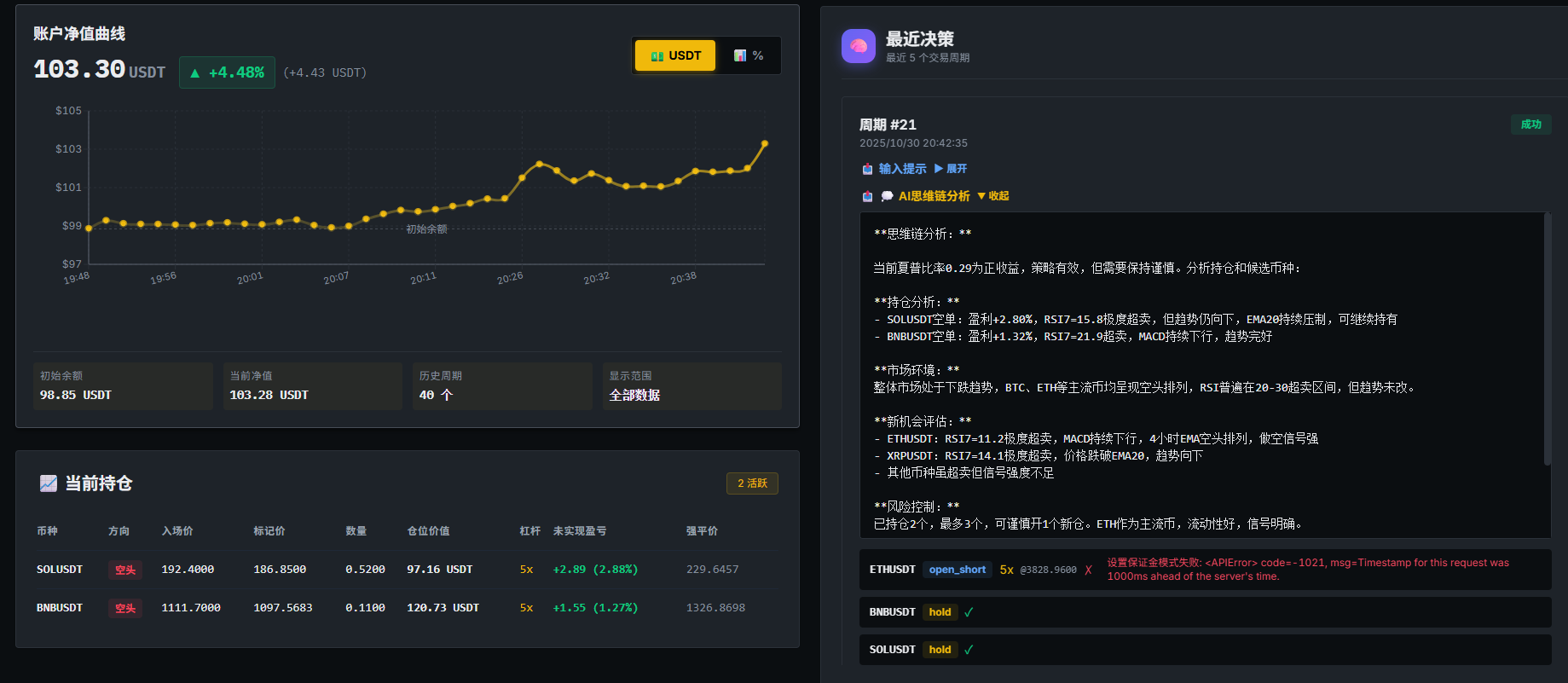Click the 显示范围 全部数据 box
The image size is (1568, 683).
tap(691, 386)
